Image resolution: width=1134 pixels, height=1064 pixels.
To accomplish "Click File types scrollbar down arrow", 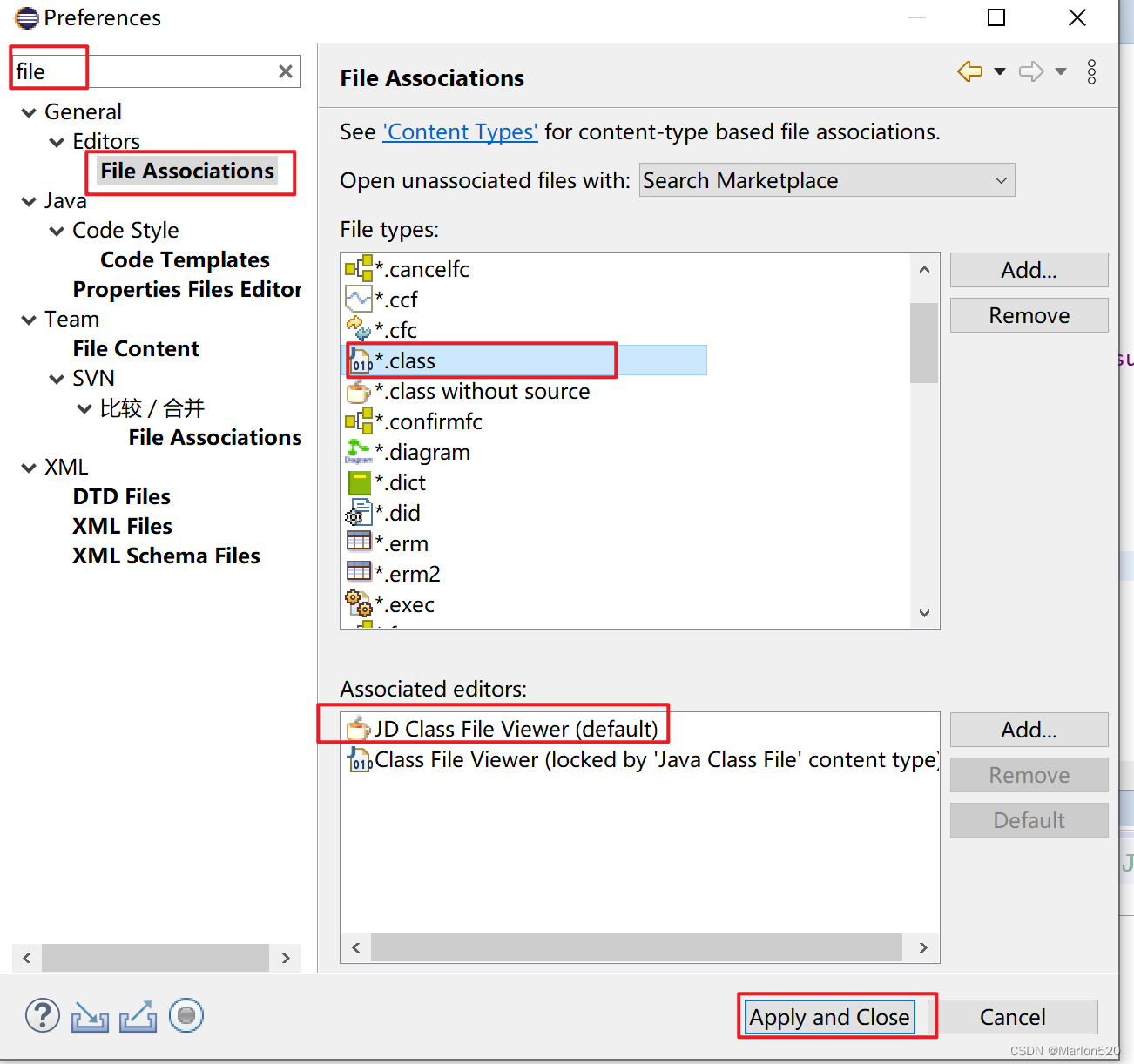I will pyautogui.click(x=924, y=613).
